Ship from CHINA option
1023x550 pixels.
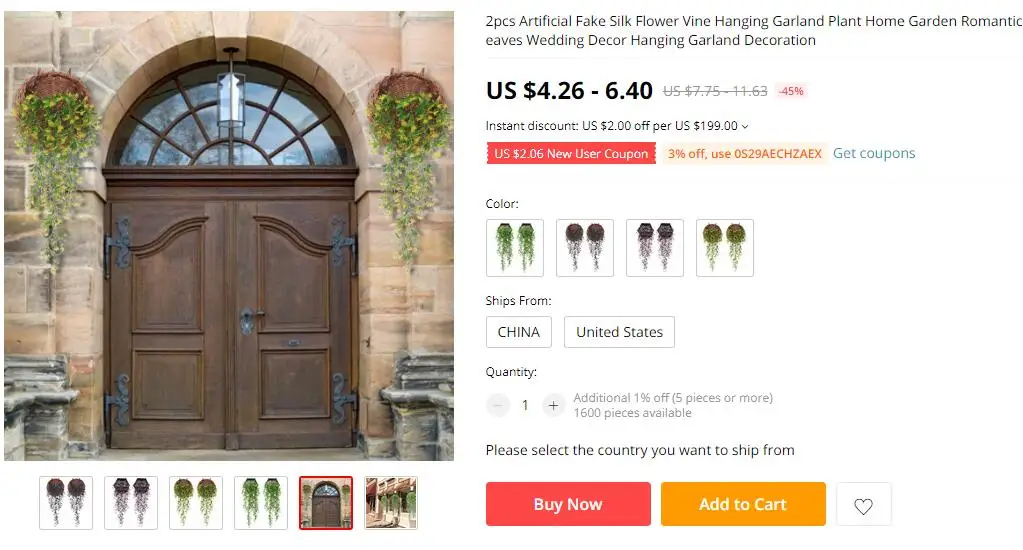point(519,332)
